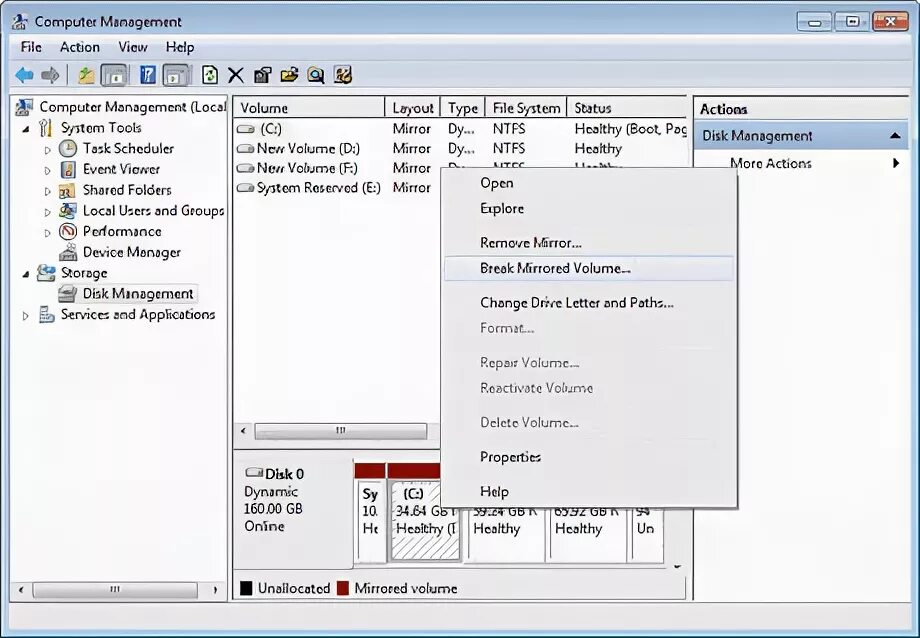Image resolution: width=920 pixels, height=638 pixels.
Task: Click the (C:) 34.64 GB partition block
Action: 425,520
